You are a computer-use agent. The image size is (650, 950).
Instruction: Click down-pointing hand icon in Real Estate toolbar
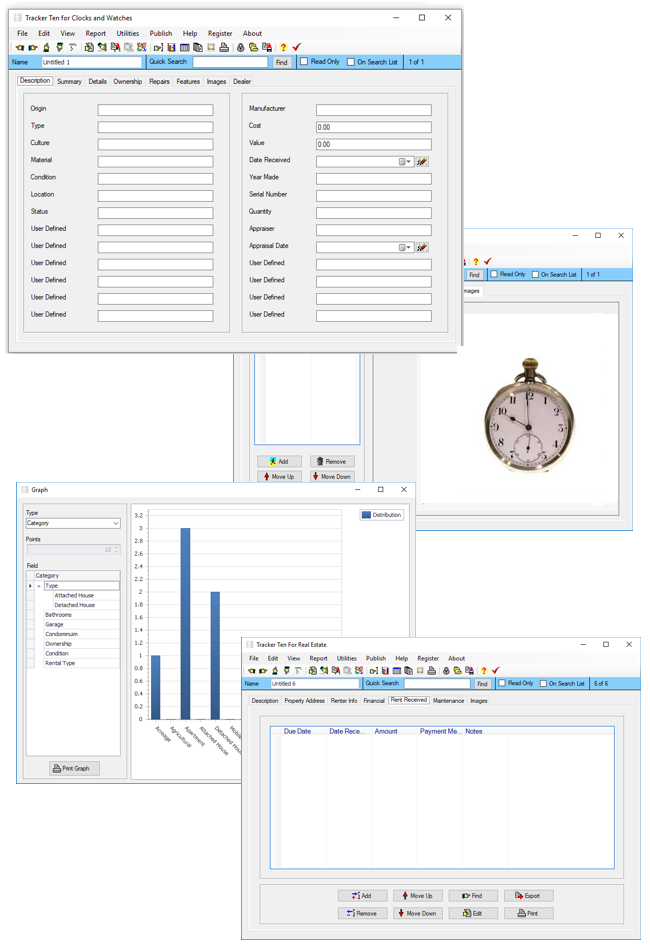[287, 671]
